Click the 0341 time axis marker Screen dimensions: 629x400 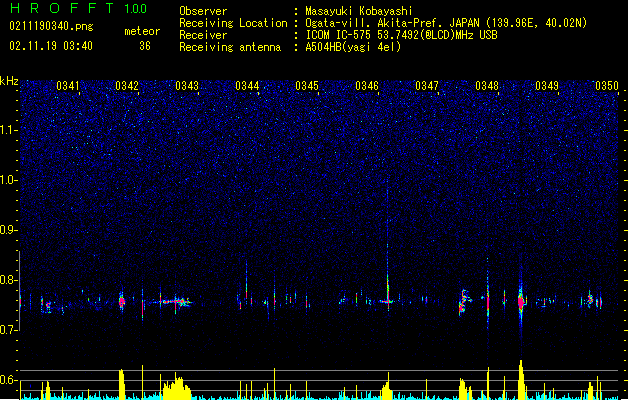pos(67,86)
